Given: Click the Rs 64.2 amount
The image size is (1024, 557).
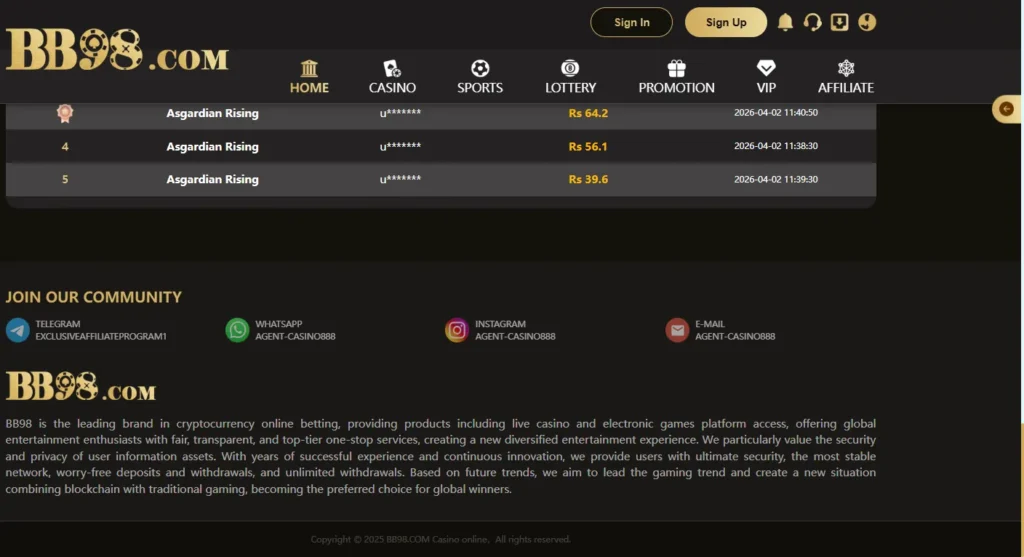Looking at the screenshot, I should tap(588, 113).
